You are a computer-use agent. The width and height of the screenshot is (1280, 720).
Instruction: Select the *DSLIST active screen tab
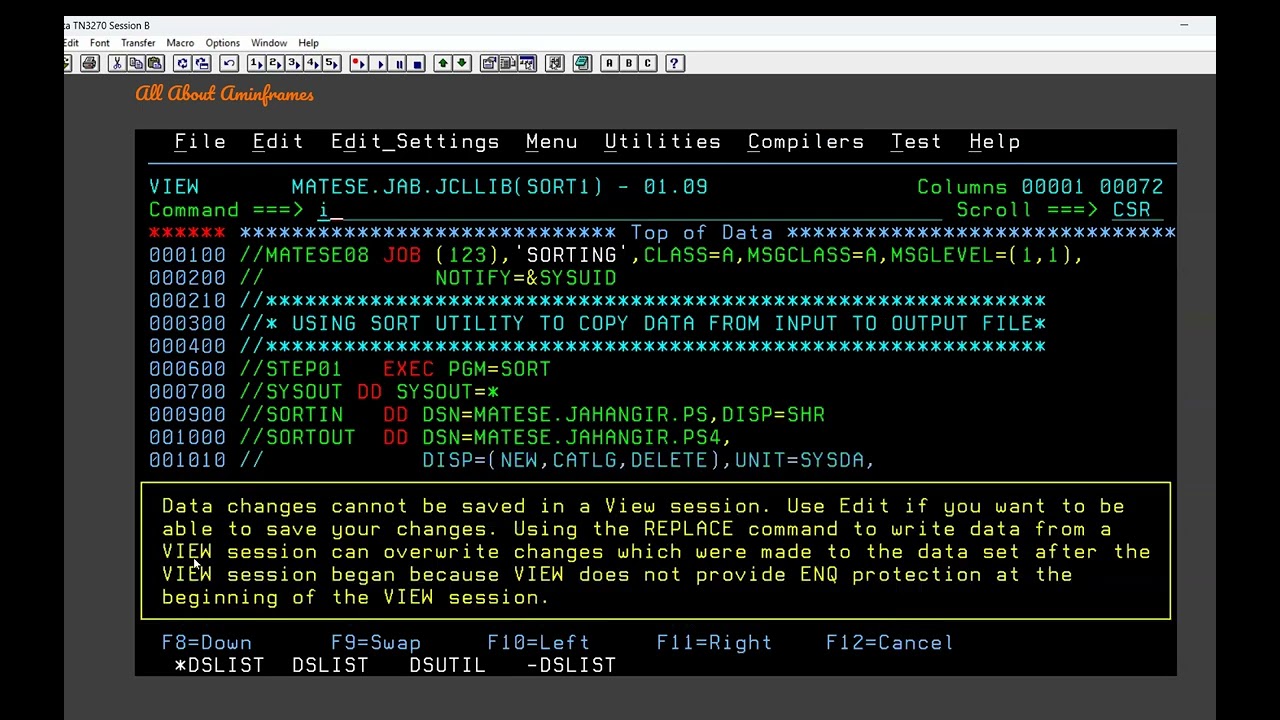[x=219, y=666]
